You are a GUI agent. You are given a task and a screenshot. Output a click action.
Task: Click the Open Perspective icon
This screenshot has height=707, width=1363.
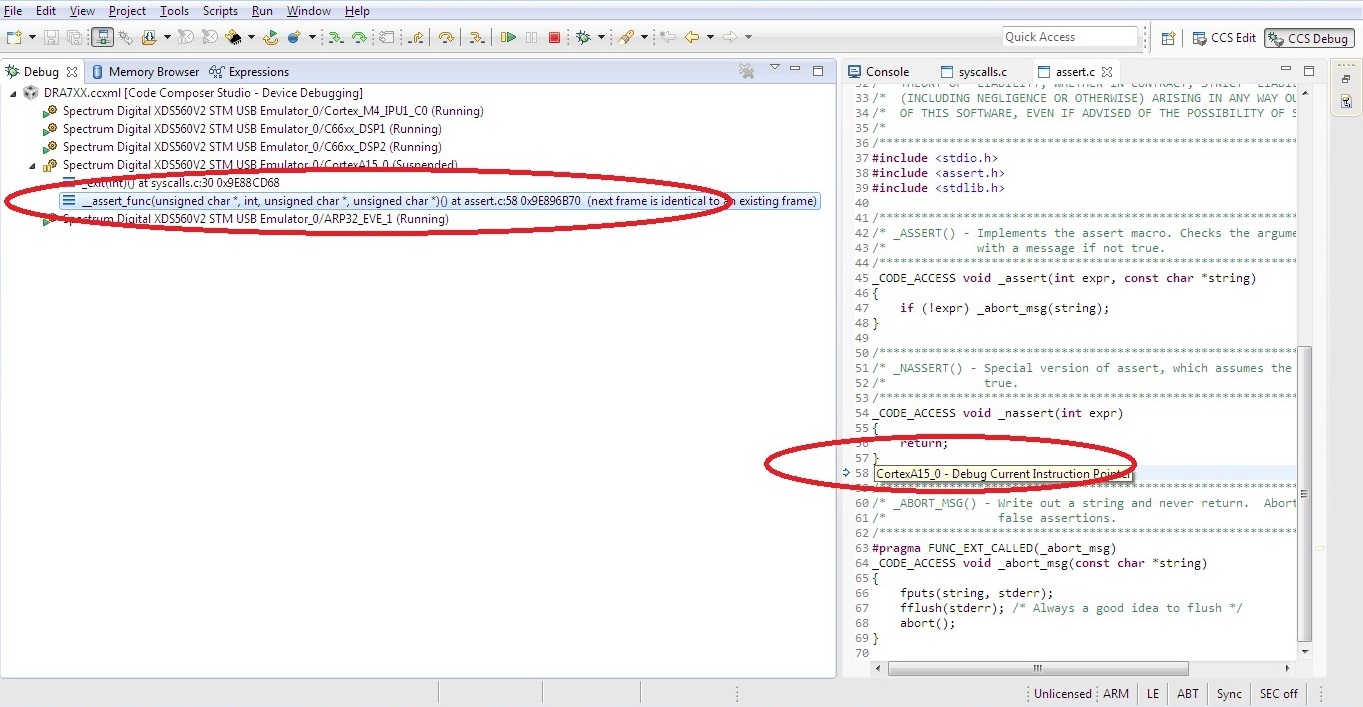point(1168,39)
